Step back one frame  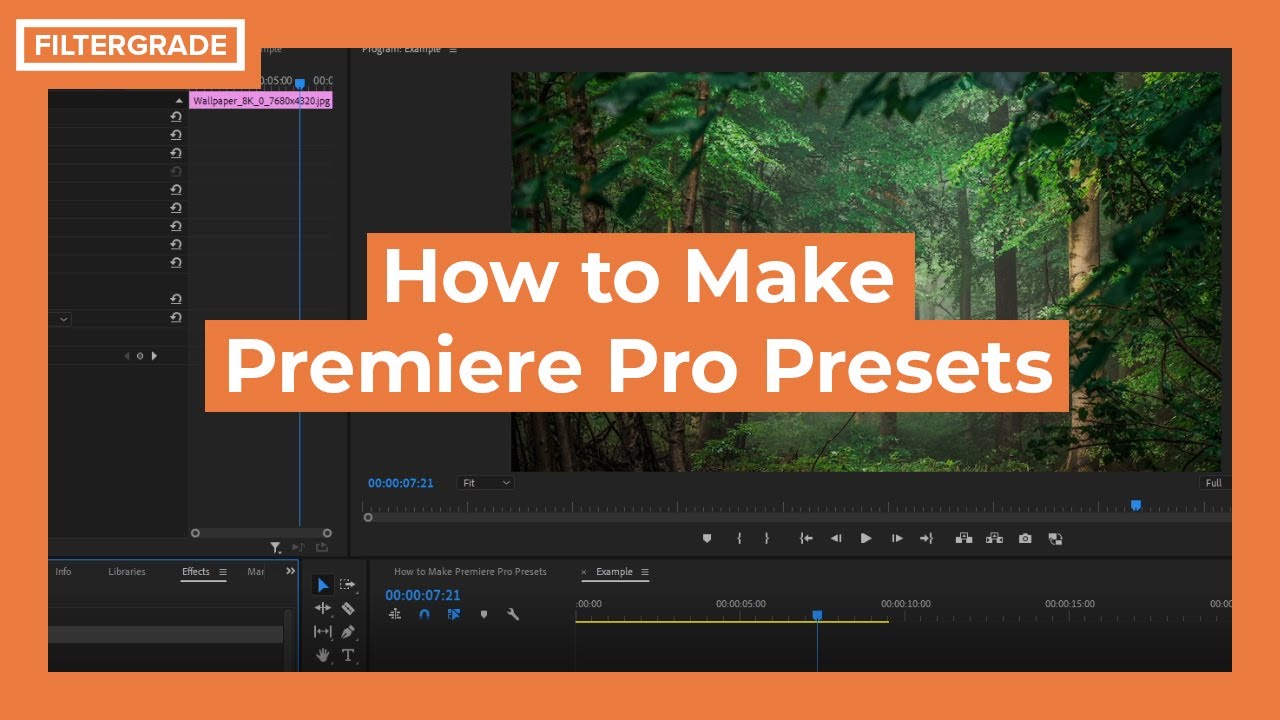836,538
